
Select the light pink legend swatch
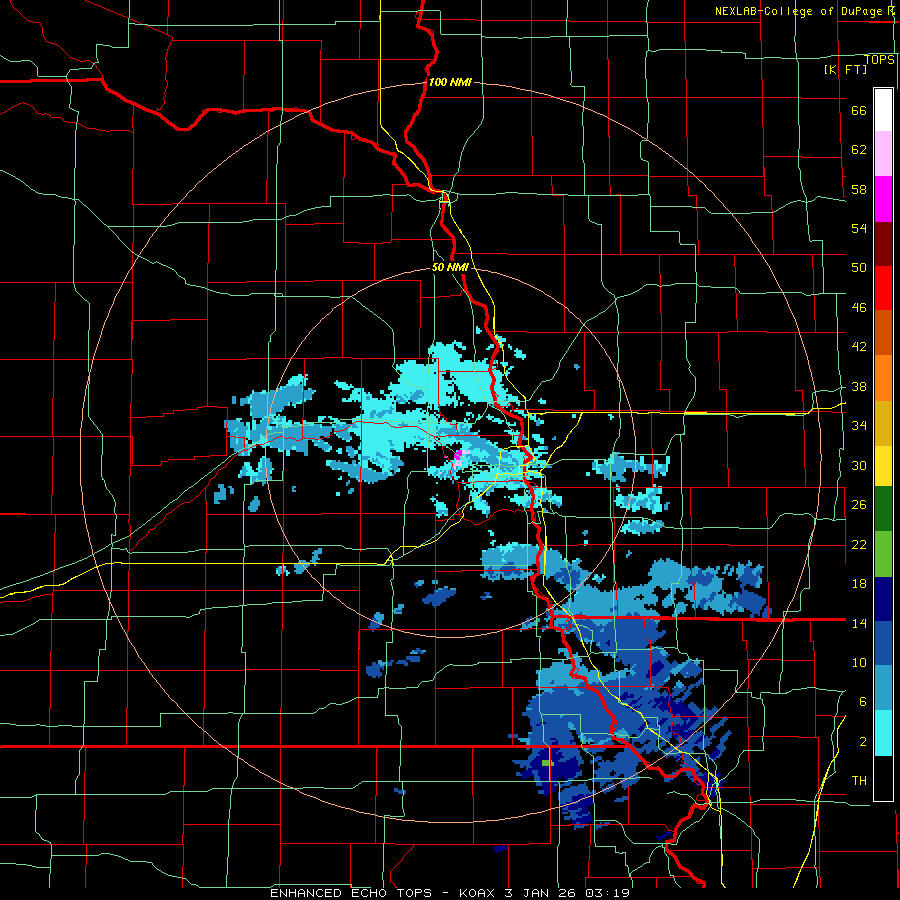[883, 154]
